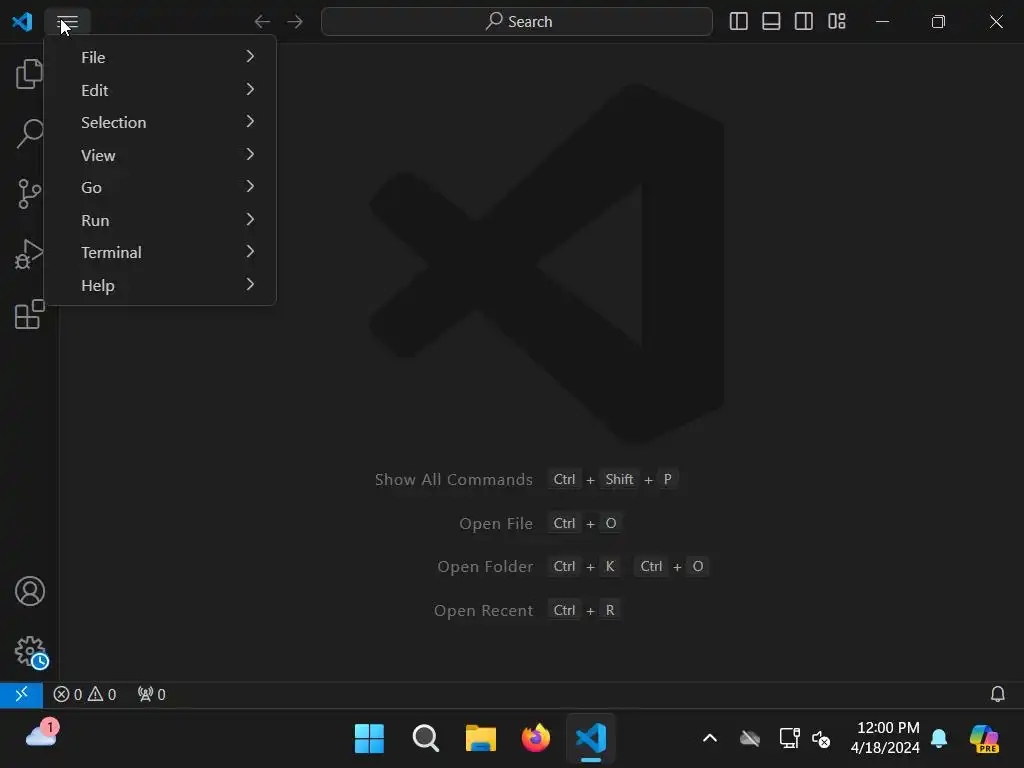Expand the Selection submenu chevron
This screenshot has width=1024, height=768.
[250, 121]
